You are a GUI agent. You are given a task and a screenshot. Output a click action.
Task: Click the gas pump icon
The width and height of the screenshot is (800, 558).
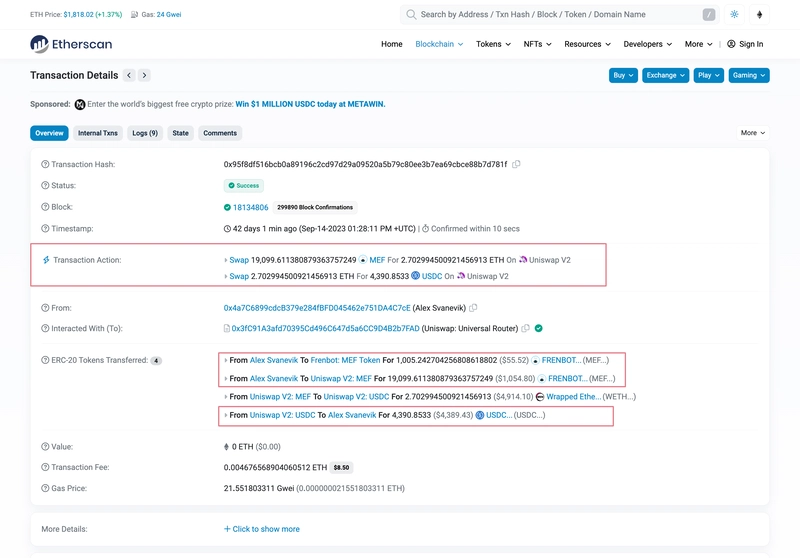[135, 14]
